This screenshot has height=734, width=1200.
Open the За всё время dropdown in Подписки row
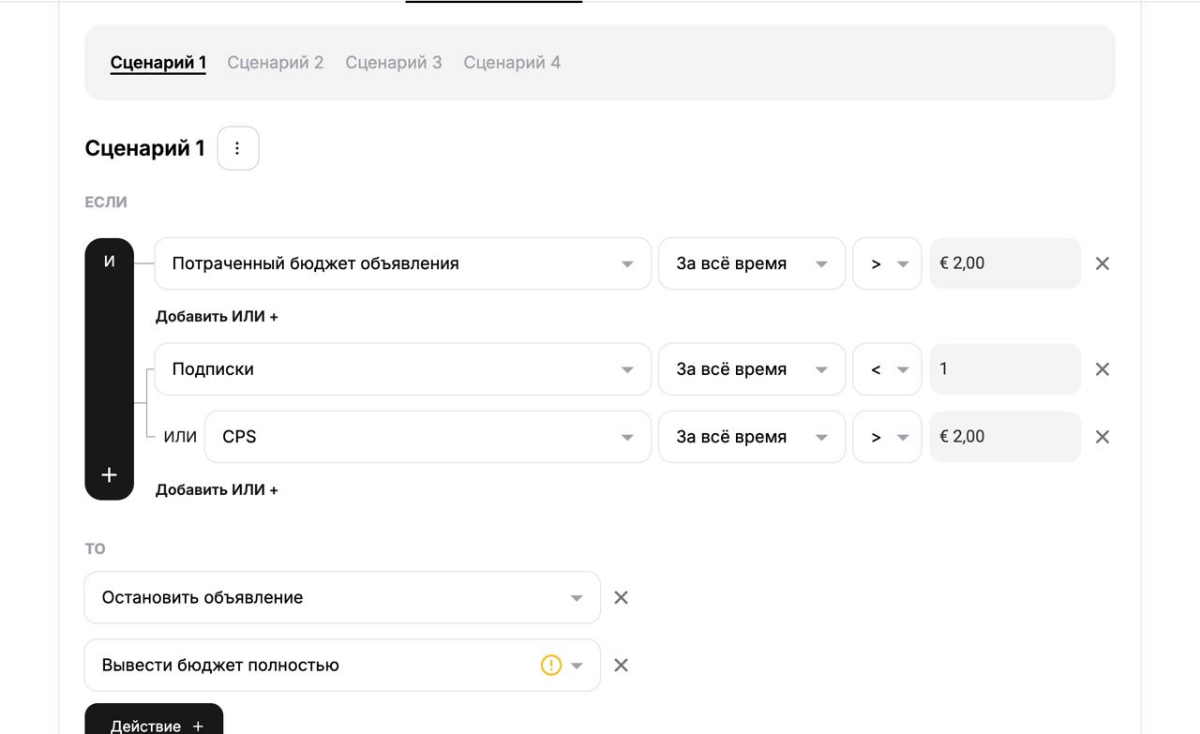click(x=751, y=370)
